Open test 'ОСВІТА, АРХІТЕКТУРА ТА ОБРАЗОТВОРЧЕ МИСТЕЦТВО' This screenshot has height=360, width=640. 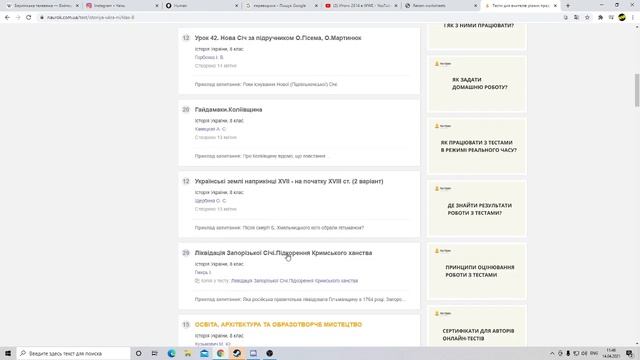[278, 324]
